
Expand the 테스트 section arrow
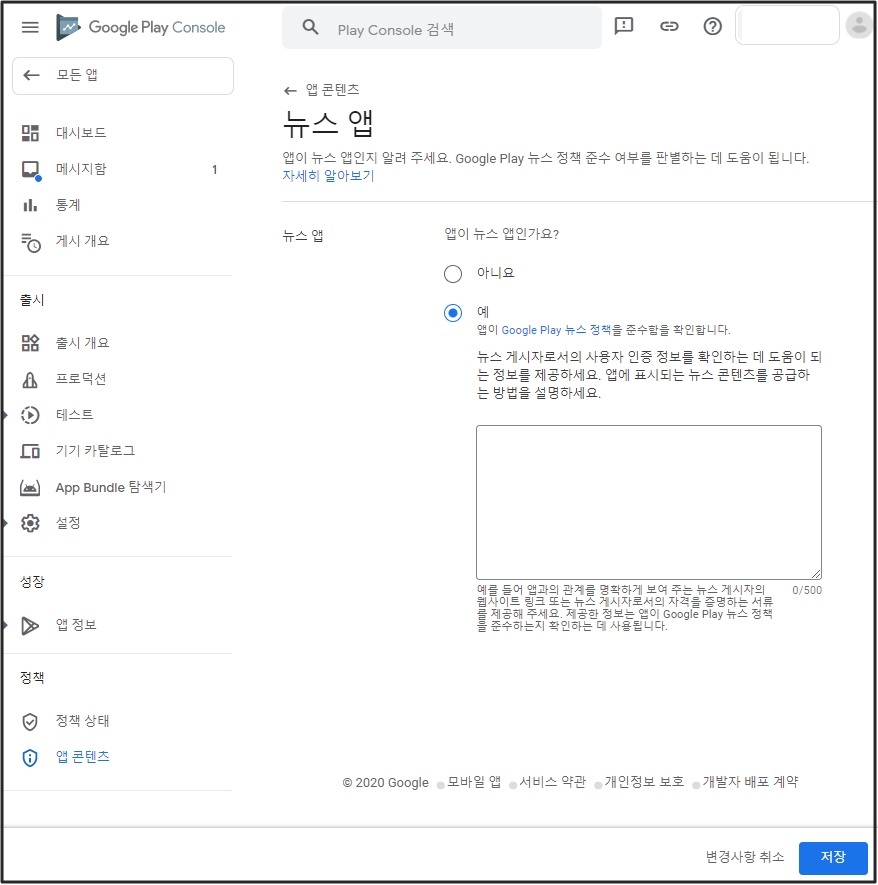pos(5,415)
